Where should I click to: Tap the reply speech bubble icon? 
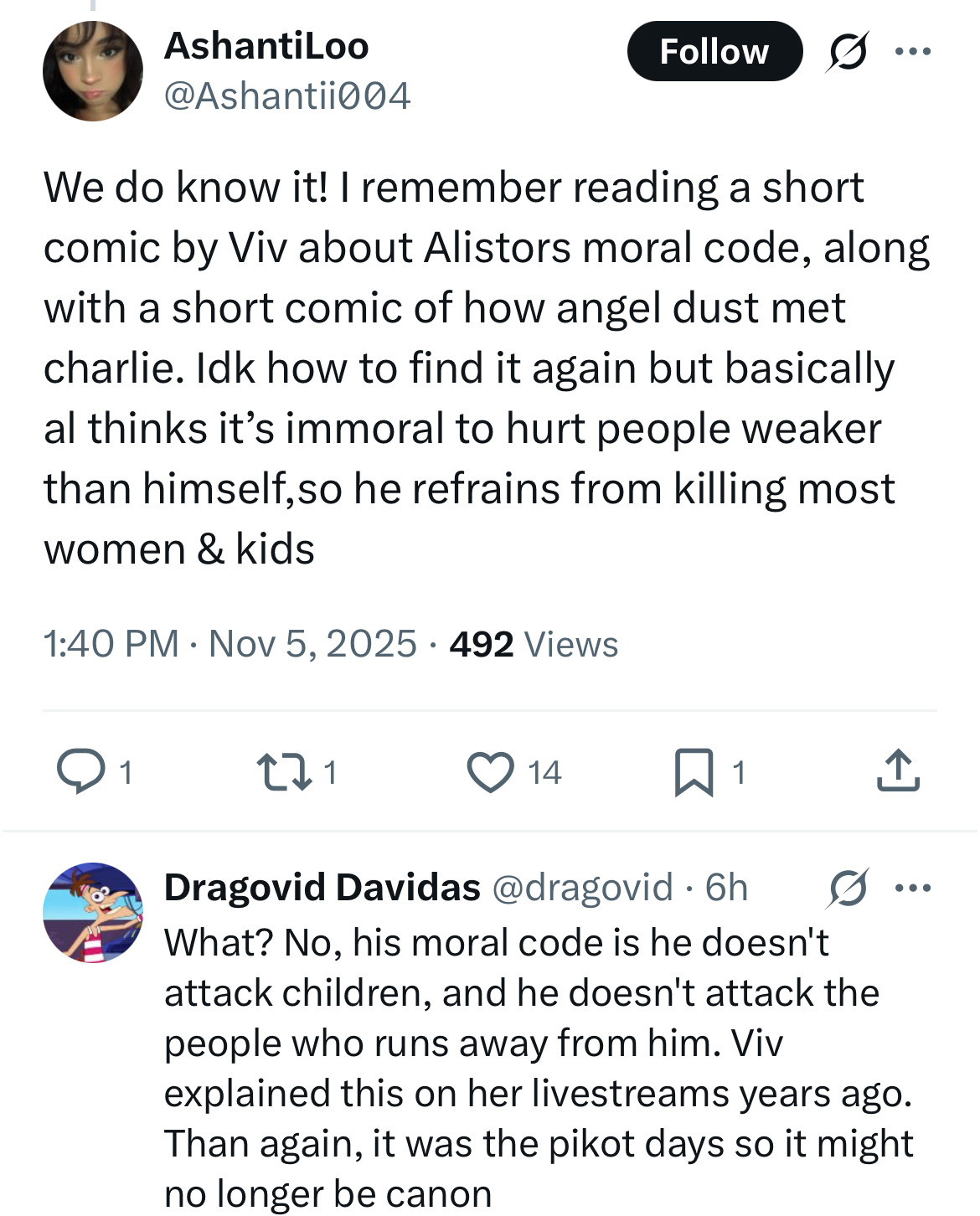(80, 771)
